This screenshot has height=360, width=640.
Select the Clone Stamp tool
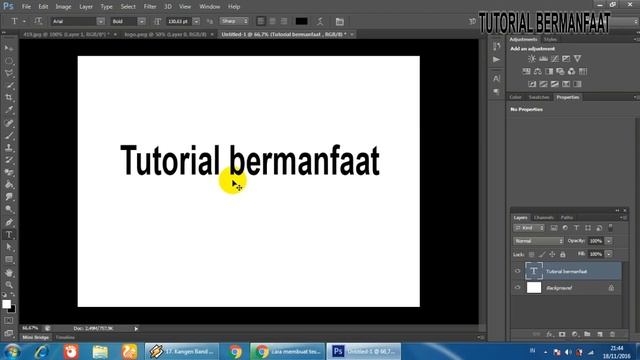(x=9, y=148)
